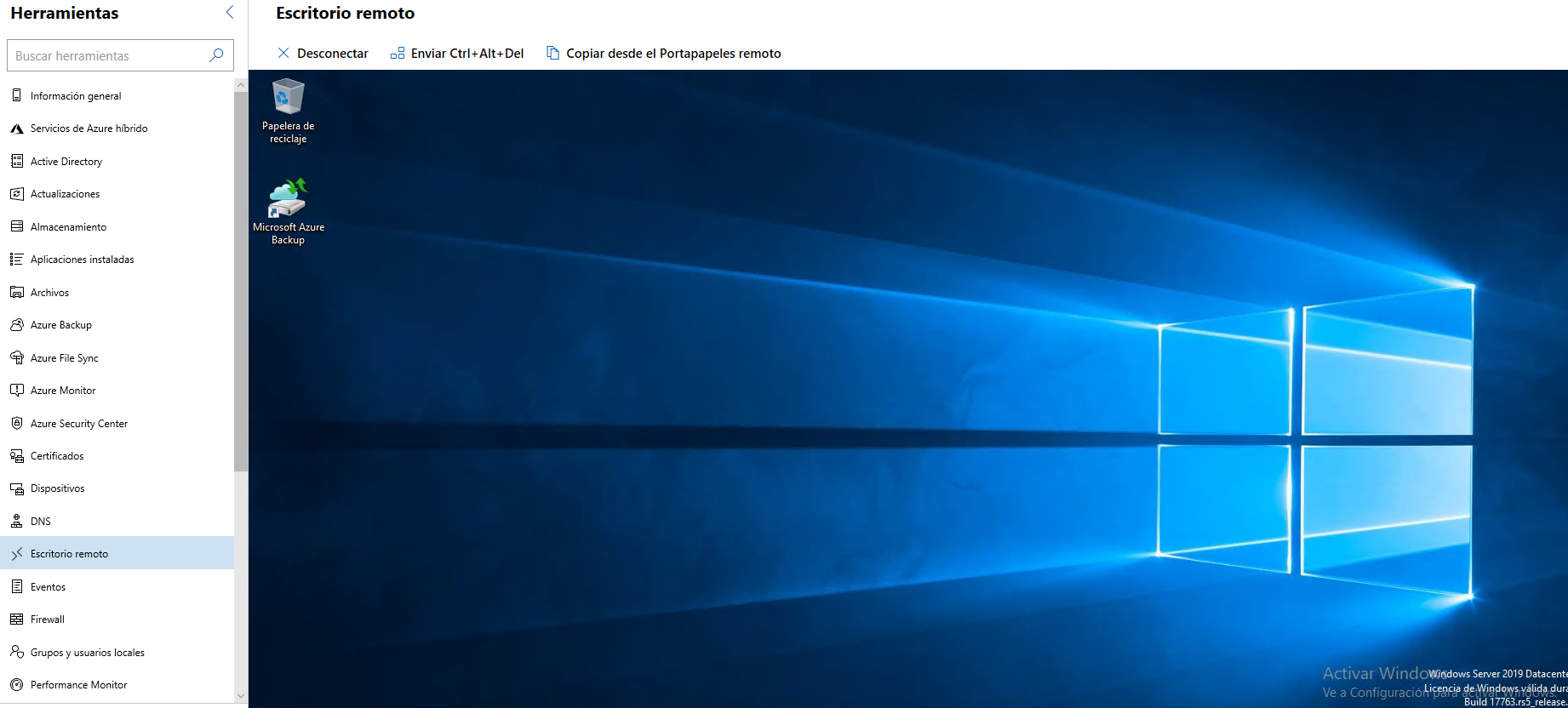Select Servicios de Azure híbrido
1568x708 pixels.
pyautogui.click(x=89, y=128)
